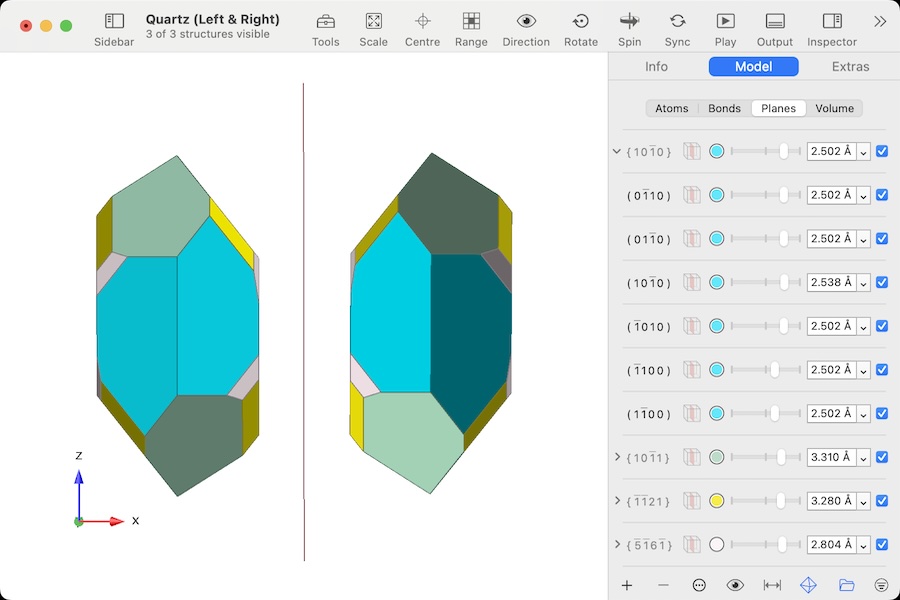Open the distance dropdown showing 3.310 Å

pyautogui.click(x=862, y=457)
